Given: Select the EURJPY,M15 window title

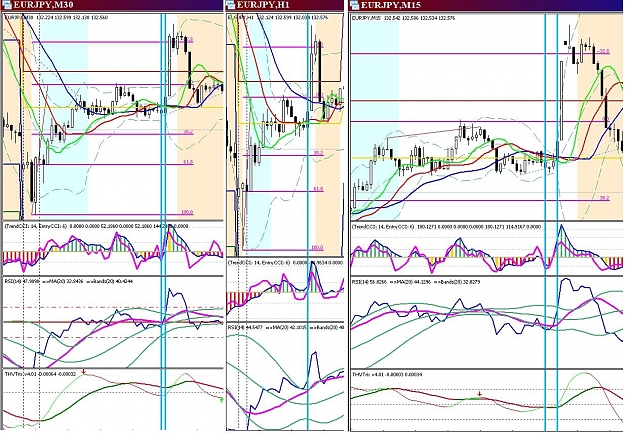Looking at the screenshot, I should pyautogui.click(x=391, y=5).
